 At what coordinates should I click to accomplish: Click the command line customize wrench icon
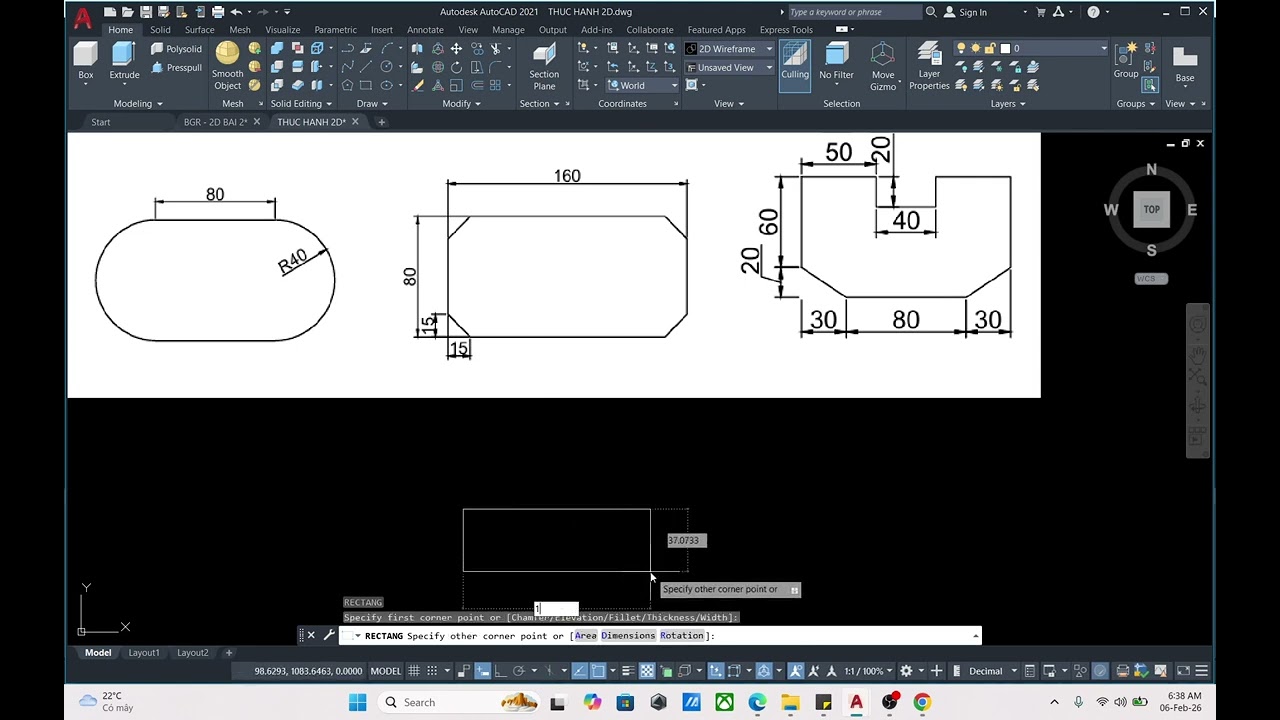coord(329,635)
